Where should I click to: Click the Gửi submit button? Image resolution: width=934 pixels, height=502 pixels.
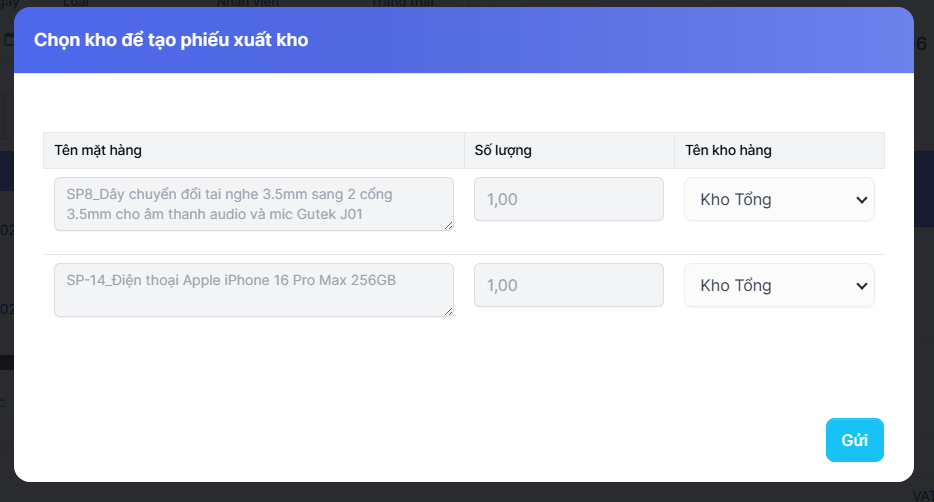point(854,440)
